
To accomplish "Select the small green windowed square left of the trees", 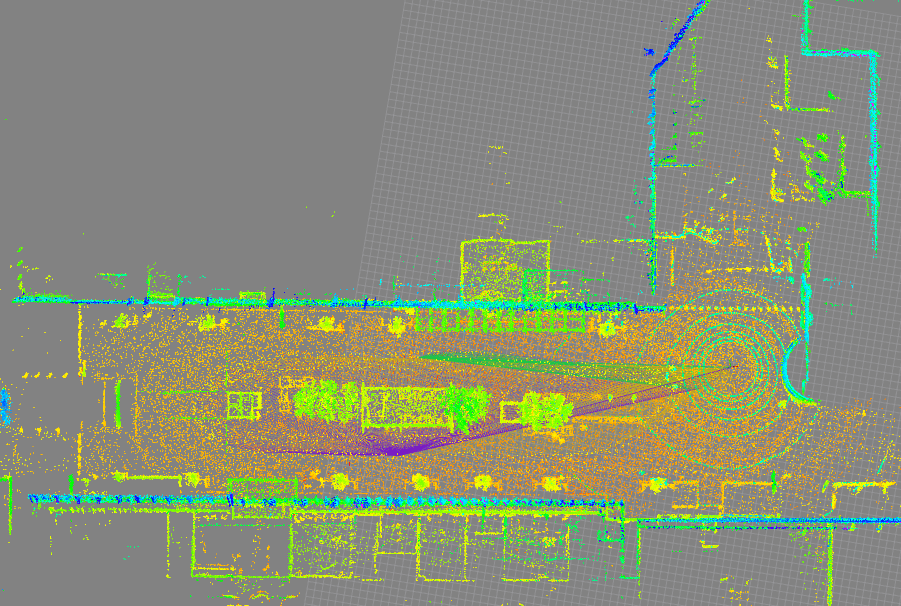I will click(x=244, y=404).
